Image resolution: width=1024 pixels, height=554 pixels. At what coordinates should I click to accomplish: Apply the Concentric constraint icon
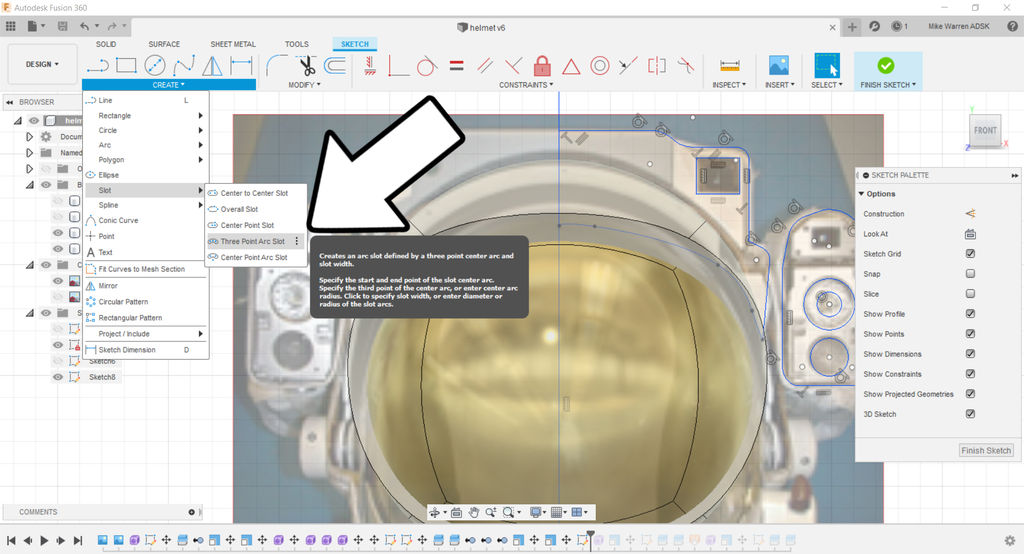[600, 65]
